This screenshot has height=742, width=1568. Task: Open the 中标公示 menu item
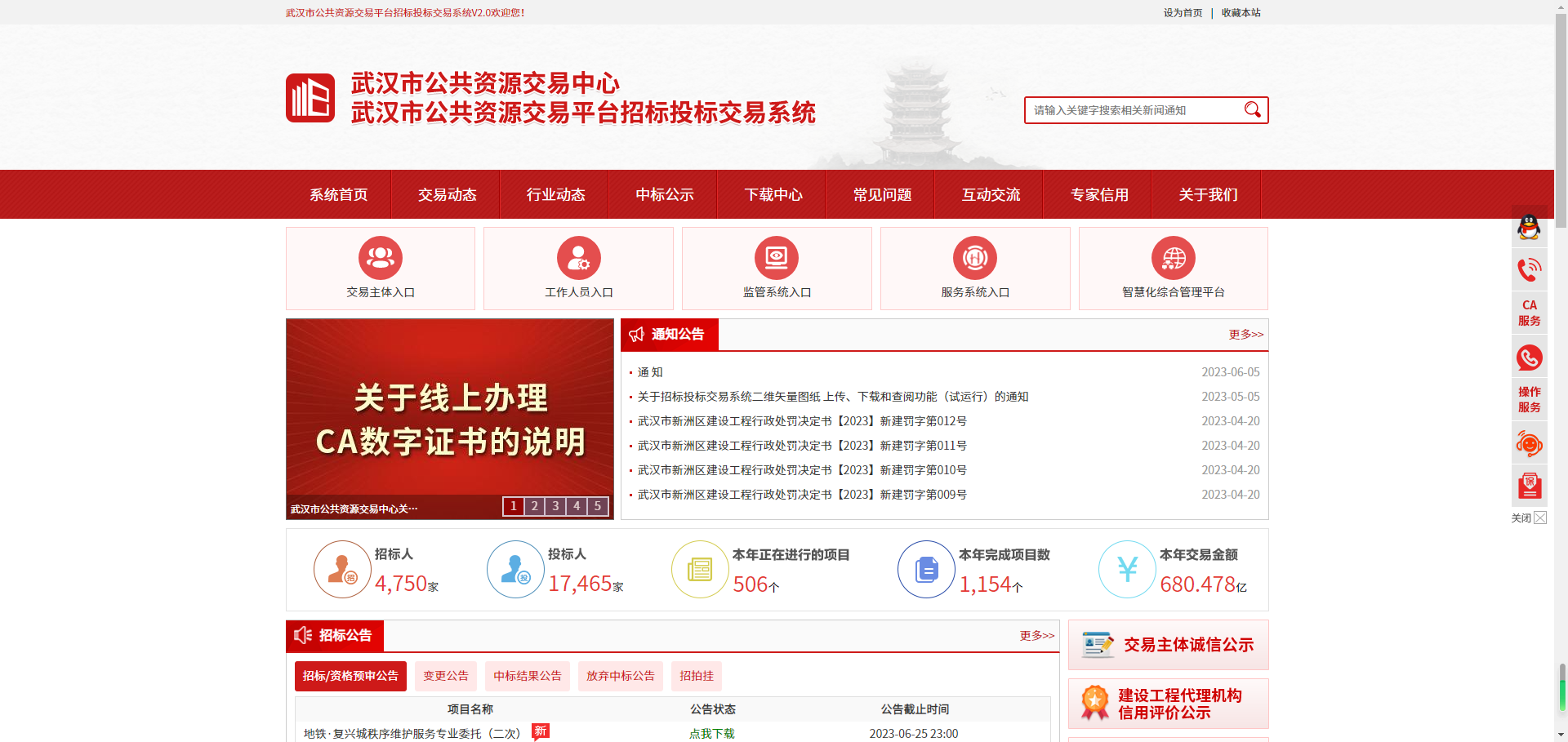[664, 194]
